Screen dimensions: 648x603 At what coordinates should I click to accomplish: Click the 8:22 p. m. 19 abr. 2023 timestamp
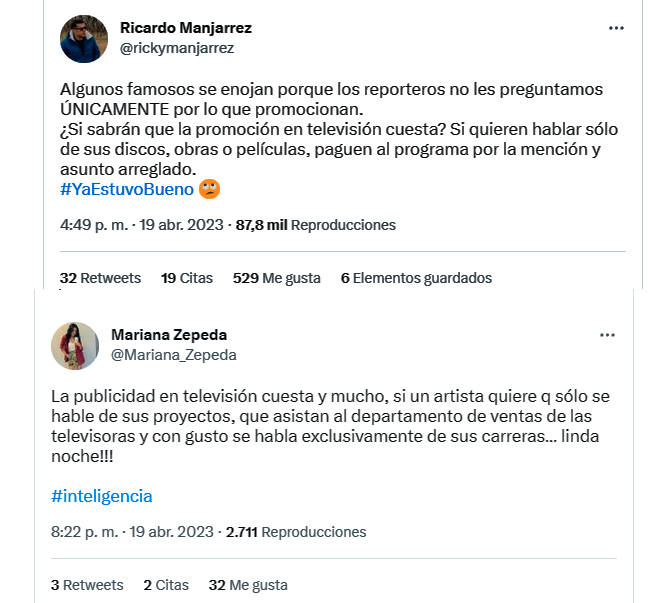pyautogui.click(x=133, y=532)
